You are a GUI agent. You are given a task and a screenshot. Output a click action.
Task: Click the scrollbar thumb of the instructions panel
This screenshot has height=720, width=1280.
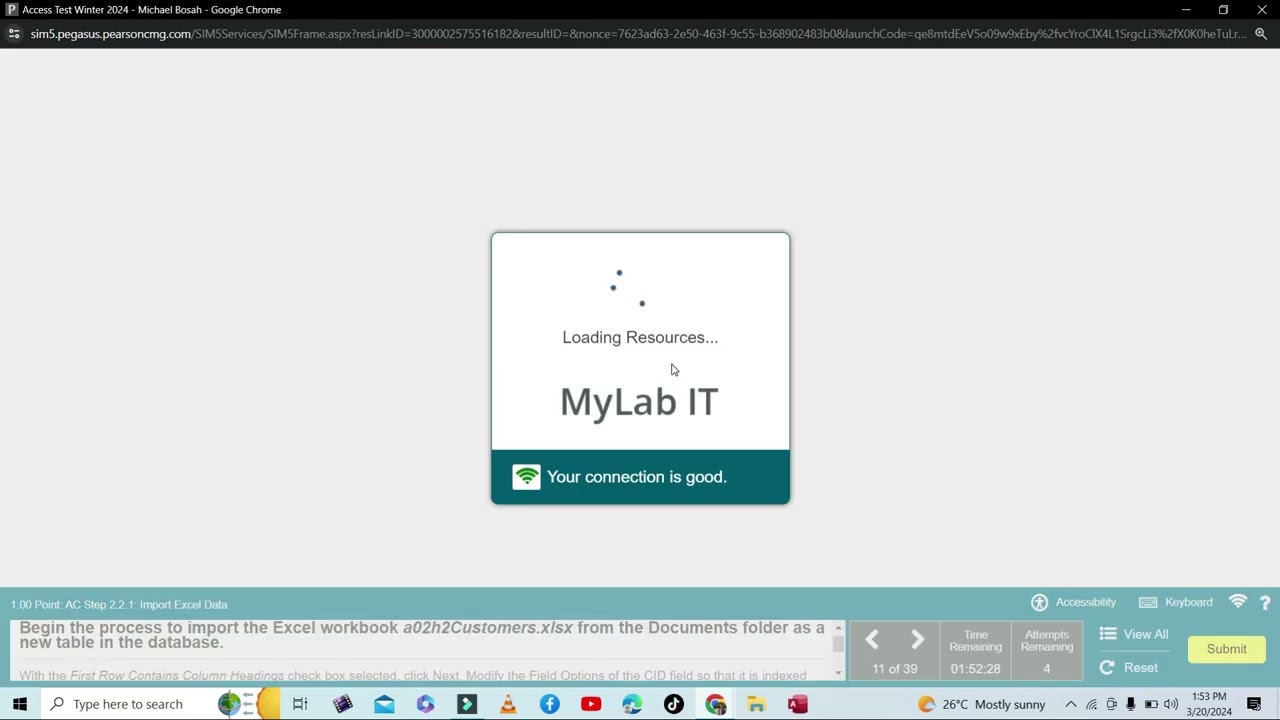838,644
